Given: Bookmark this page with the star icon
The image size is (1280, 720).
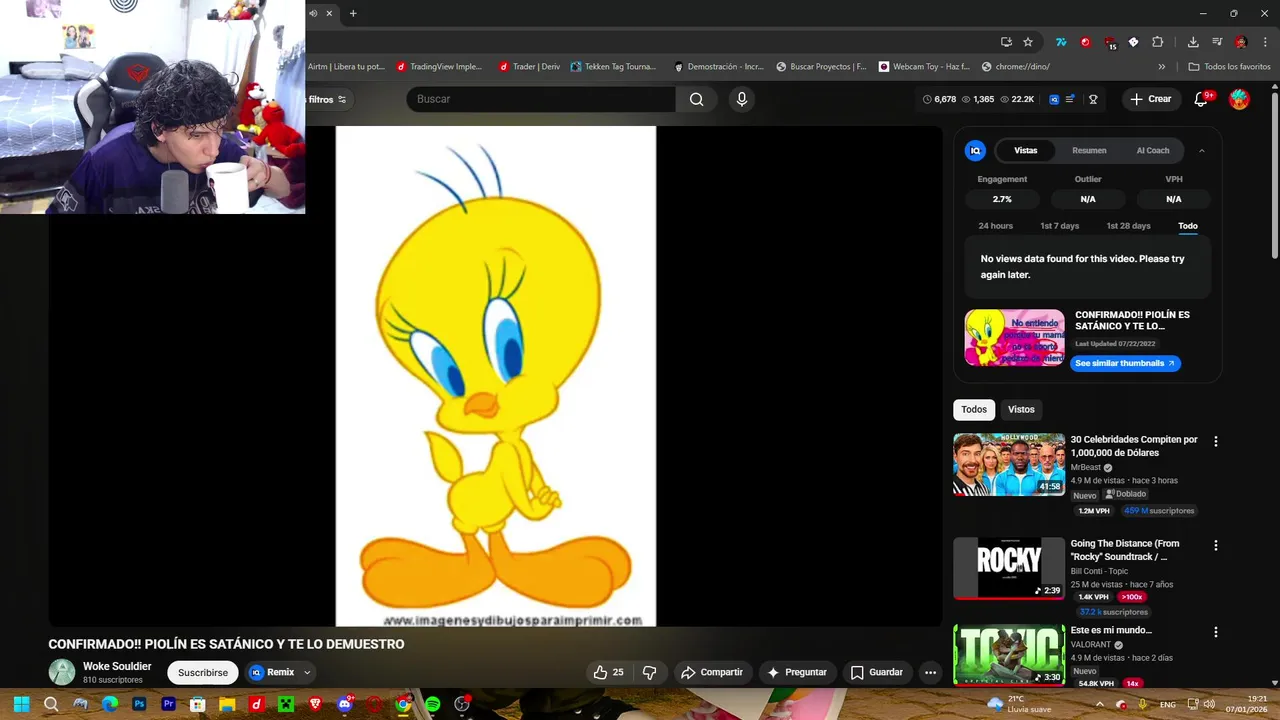Looking at the screenshot, I should [1028, 42].
